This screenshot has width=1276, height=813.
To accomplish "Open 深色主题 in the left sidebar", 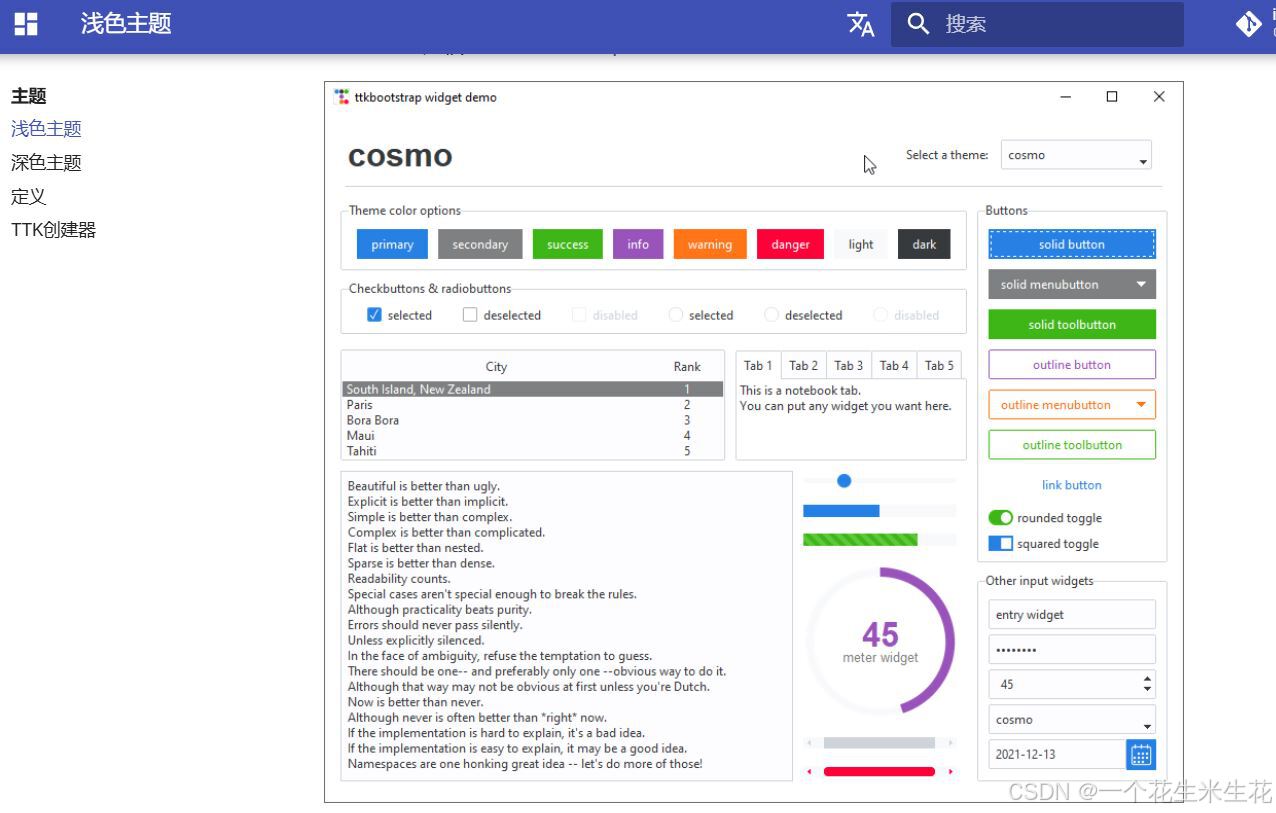I will [46, 162].
